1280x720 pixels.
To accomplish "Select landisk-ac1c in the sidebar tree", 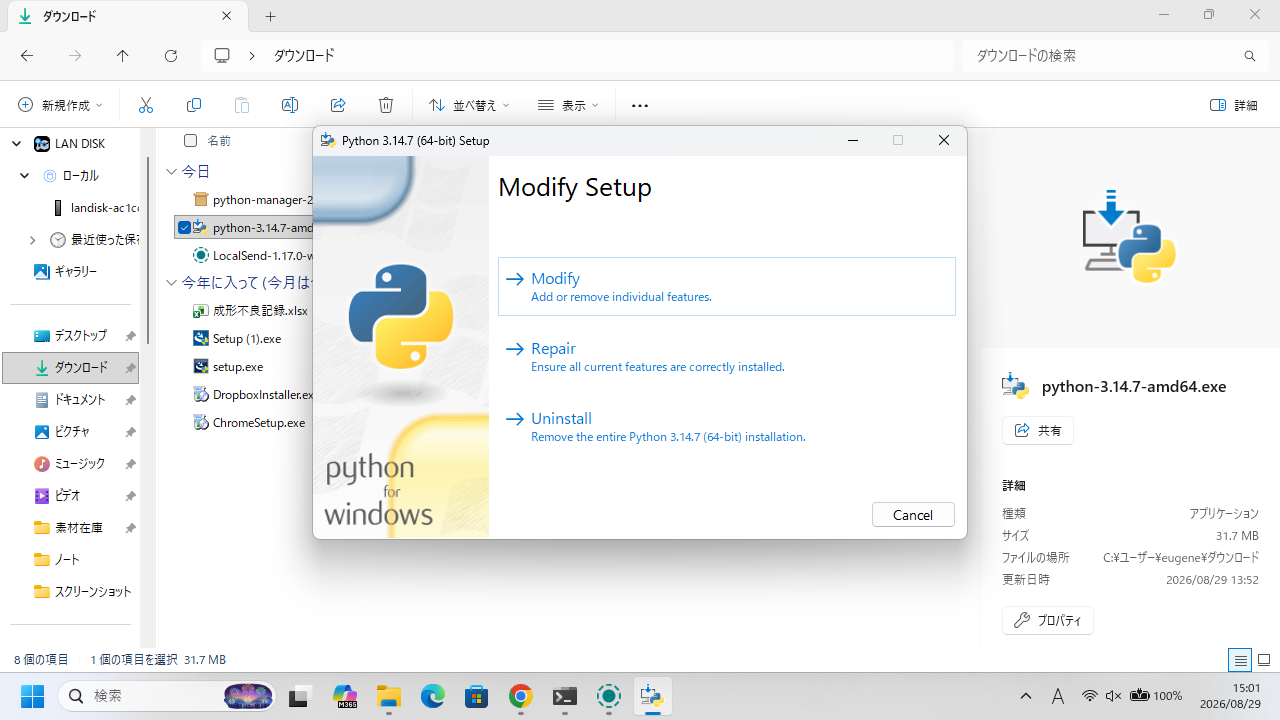I will coord(96,208).
